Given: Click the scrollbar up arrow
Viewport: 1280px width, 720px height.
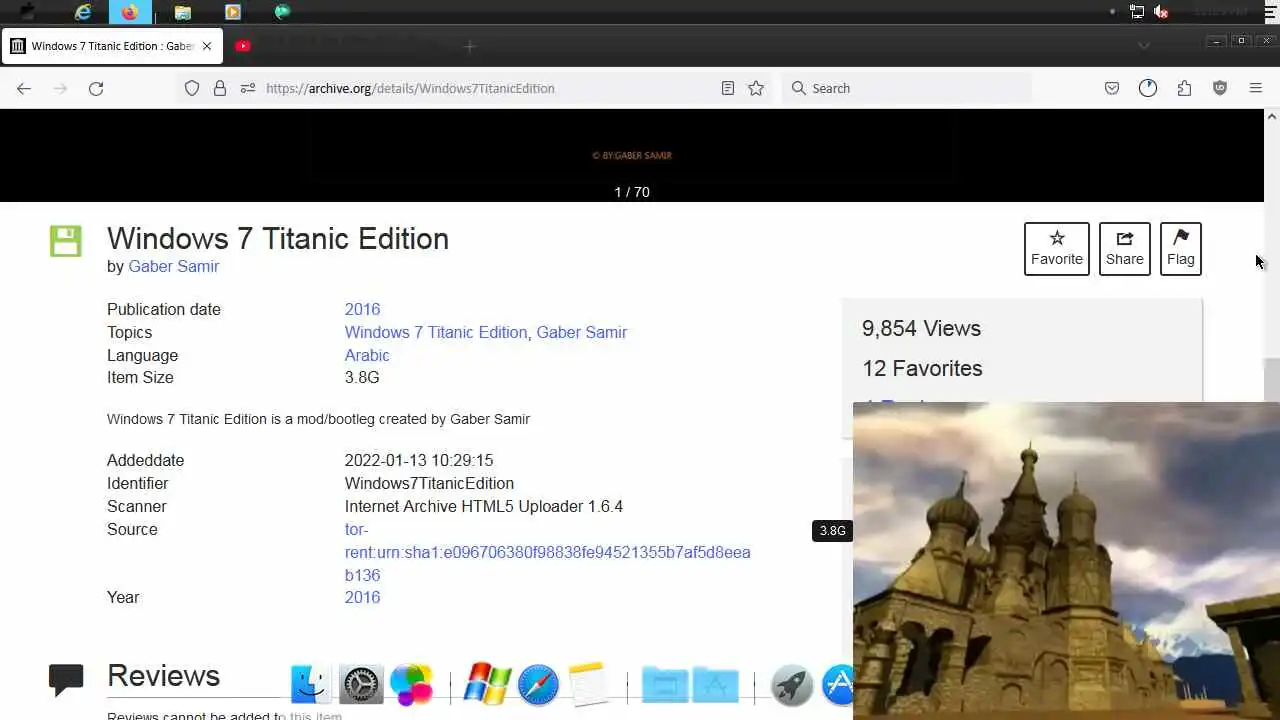Looking at the screenshot, I should [1272, 117].
